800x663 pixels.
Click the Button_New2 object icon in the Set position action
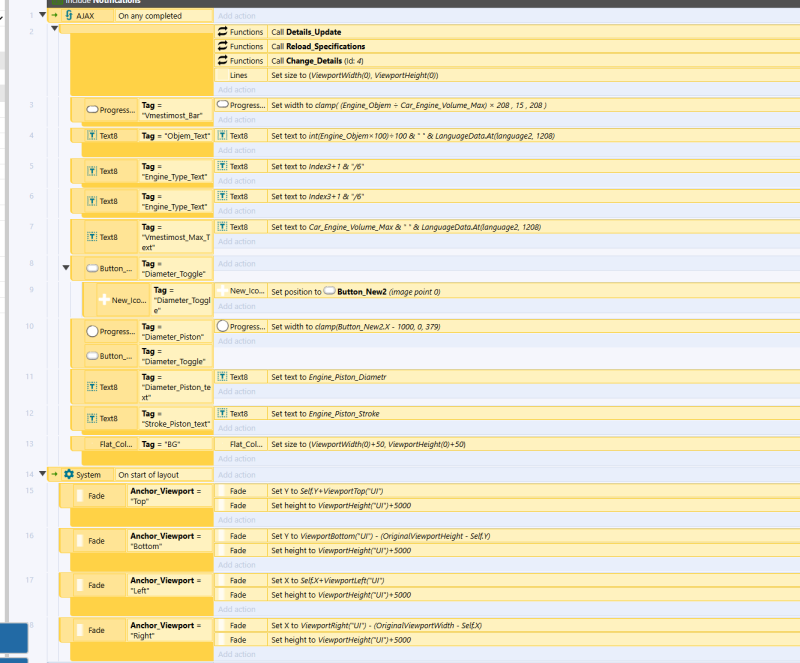[x=330, y=291]
